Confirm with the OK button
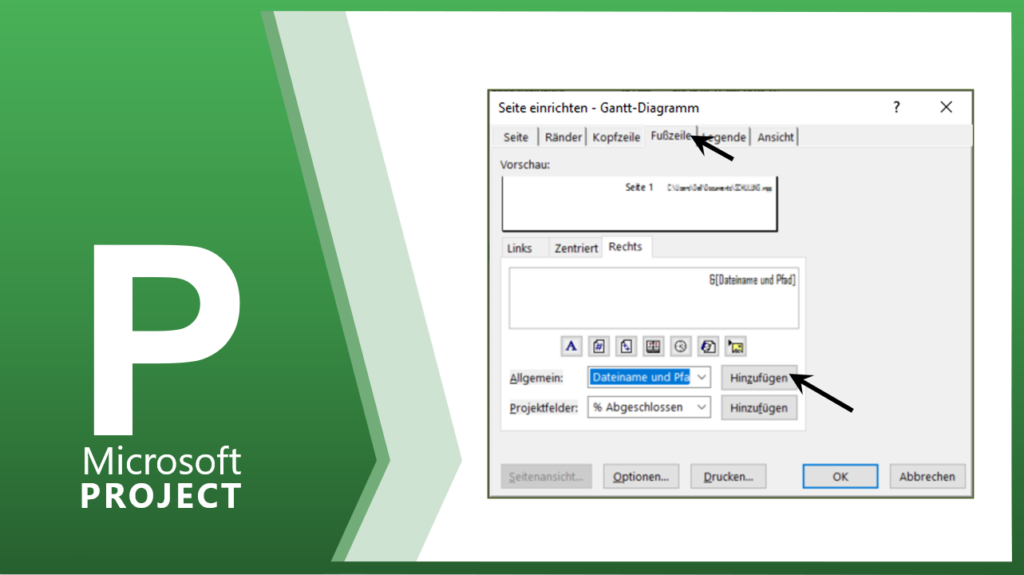 tap(840, 476)
